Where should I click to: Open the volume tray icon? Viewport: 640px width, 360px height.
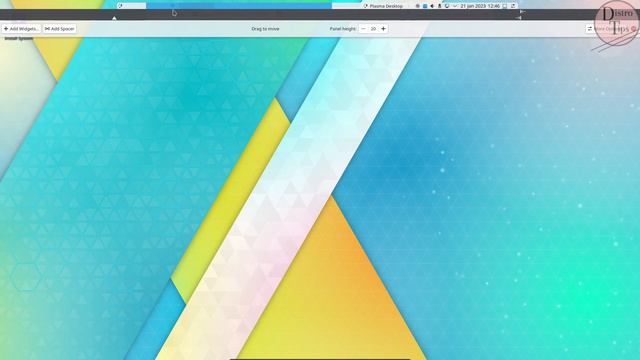[432, 6]
